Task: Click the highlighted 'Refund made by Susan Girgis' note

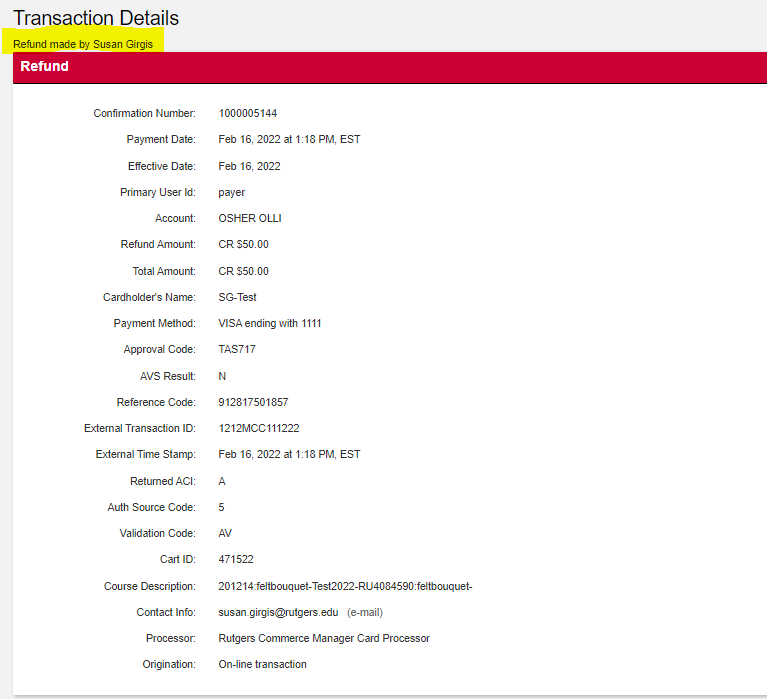Action: [x=83, y=44]
